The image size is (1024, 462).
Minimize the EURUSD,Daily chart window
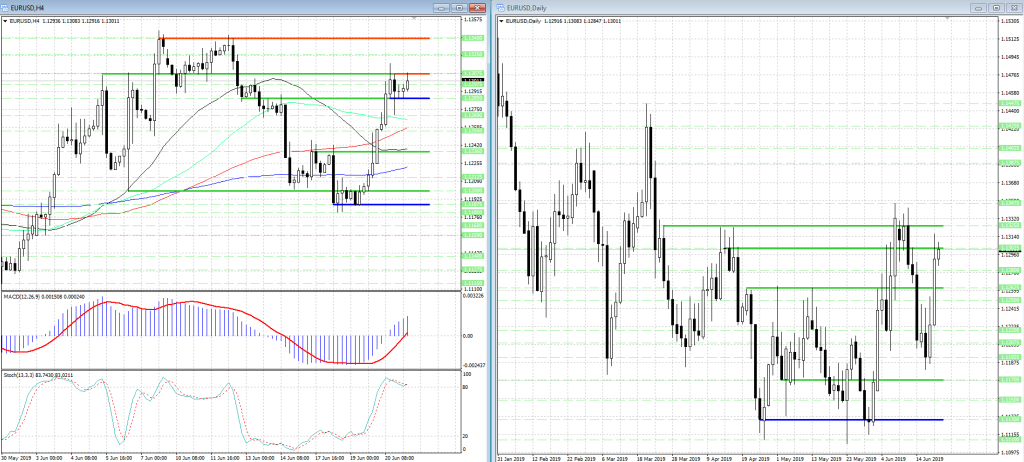tap(978, 7)
